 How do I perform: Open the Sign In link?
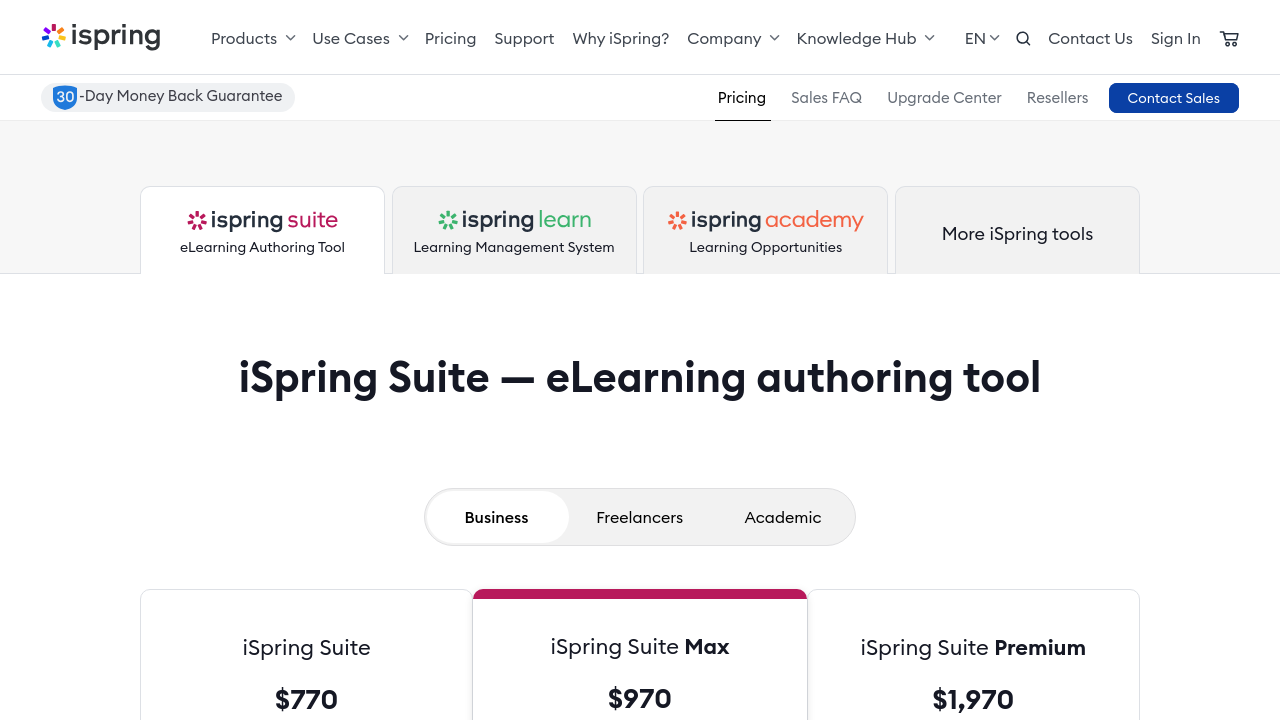point(1175,39)
